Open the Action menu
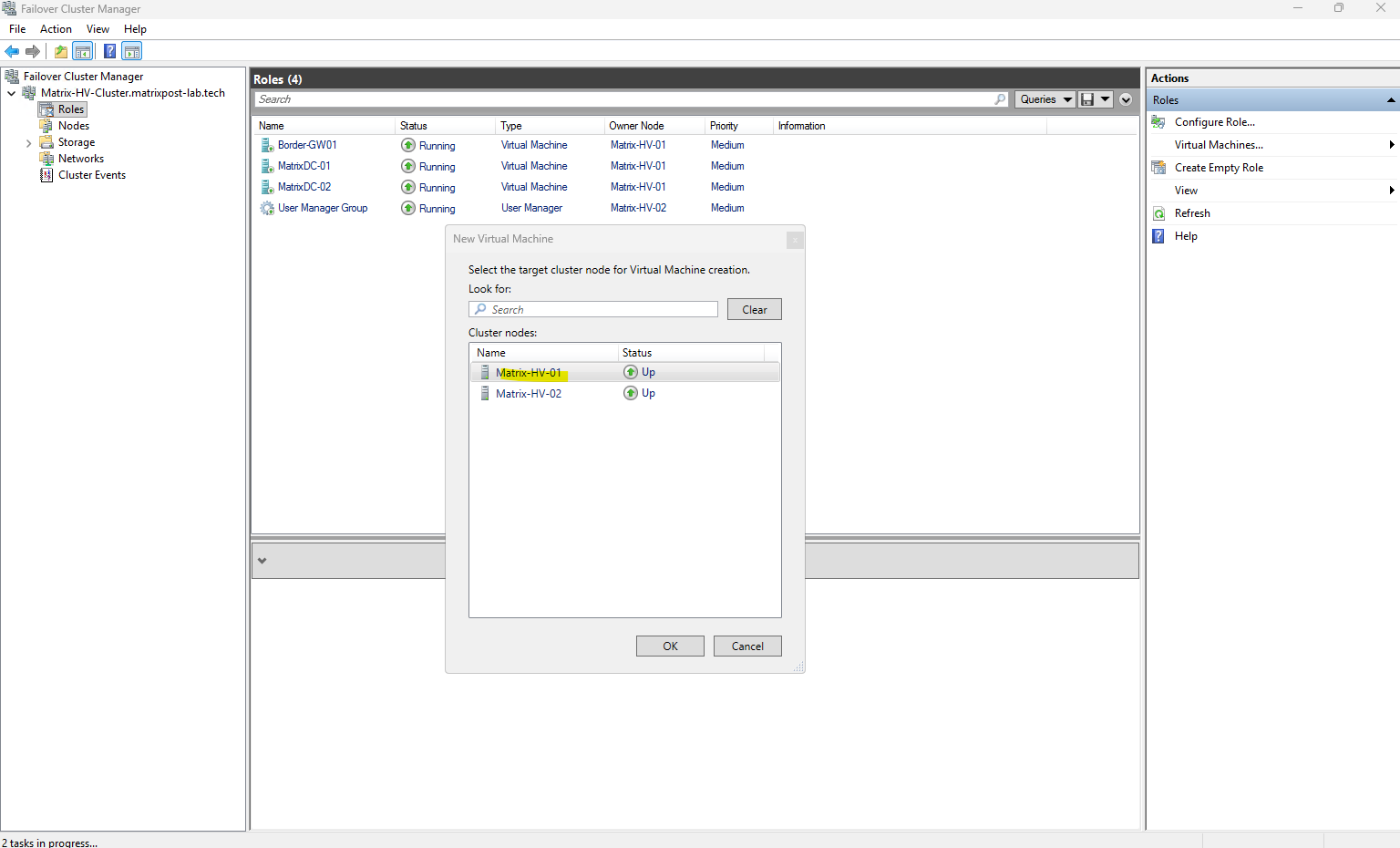This screenshot has height=848, width=1400. 56,29
